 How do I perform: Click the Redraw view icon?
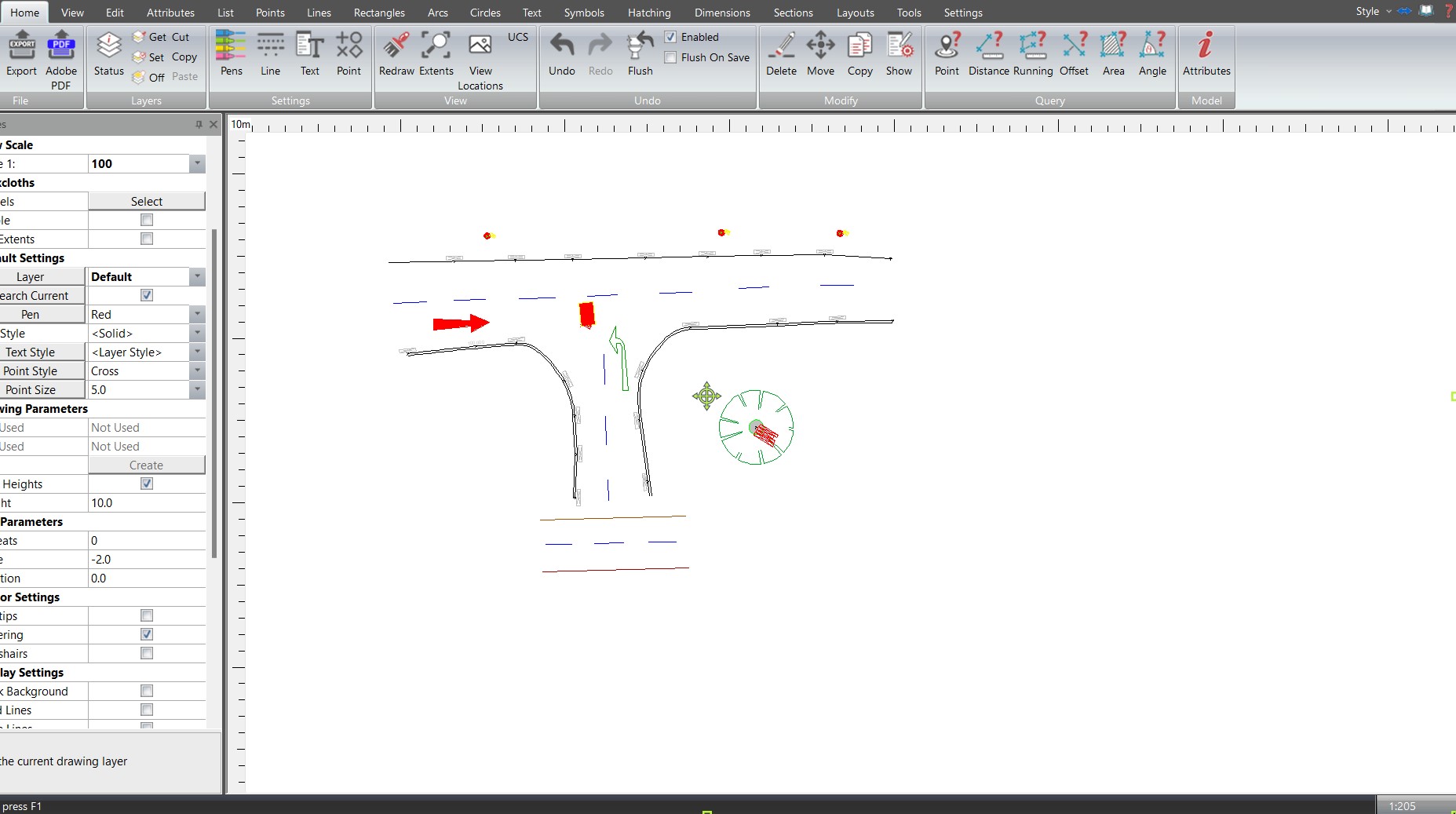[396, 46]
